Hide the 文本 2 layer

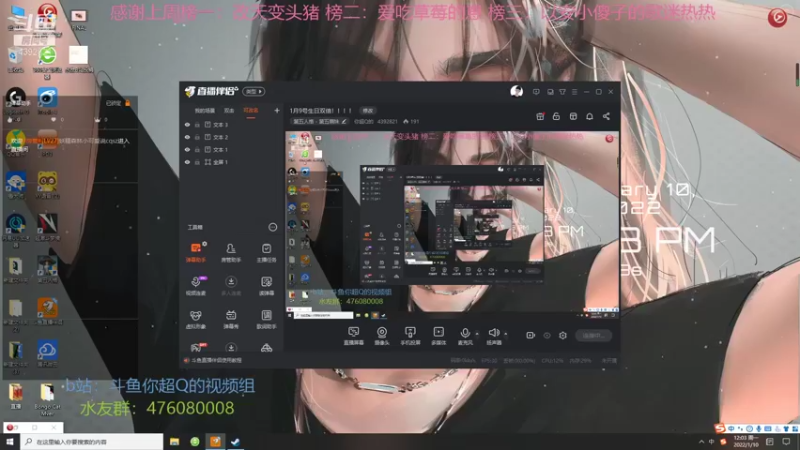(x=187, y=137)
